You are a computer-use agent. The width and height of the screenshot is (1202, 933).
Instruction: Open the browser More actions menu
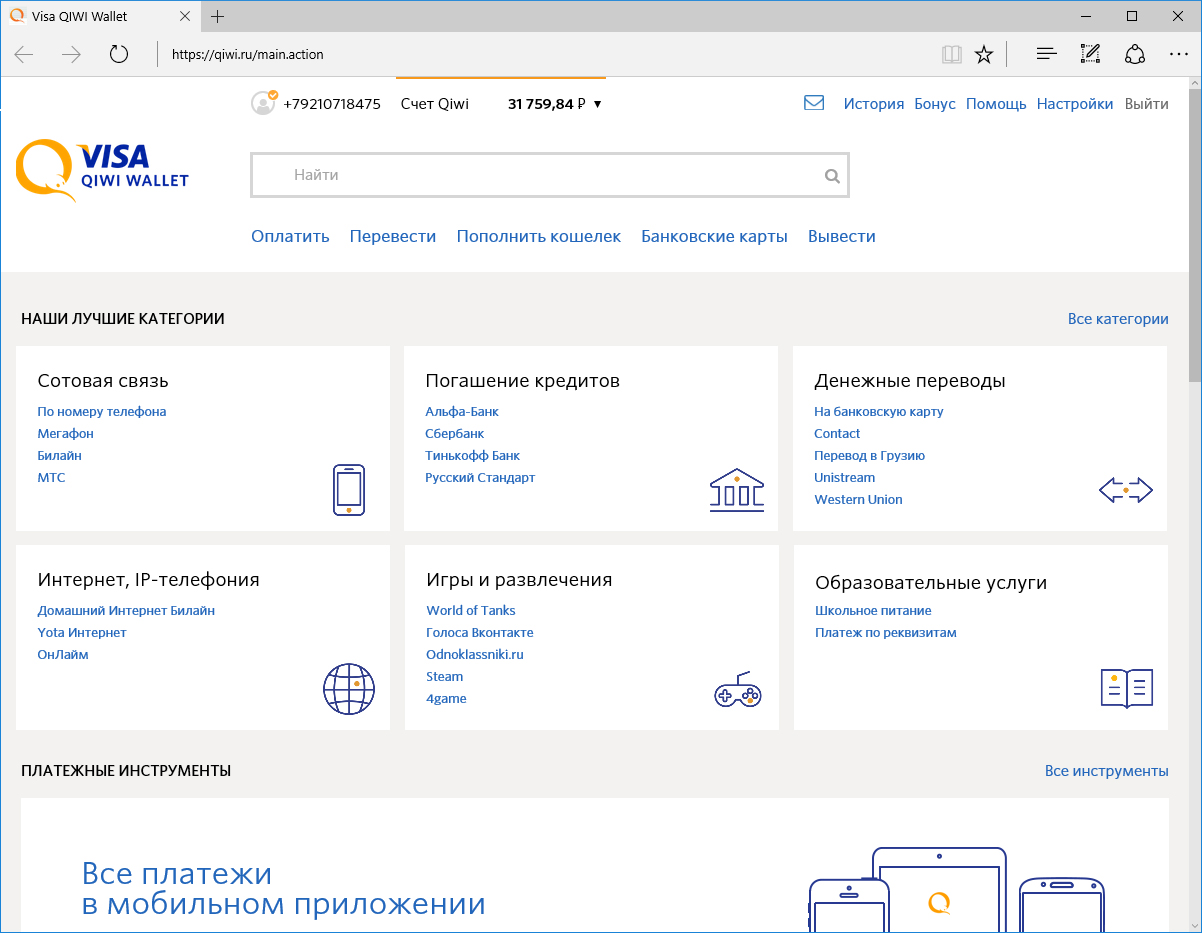coord(1179,54)
